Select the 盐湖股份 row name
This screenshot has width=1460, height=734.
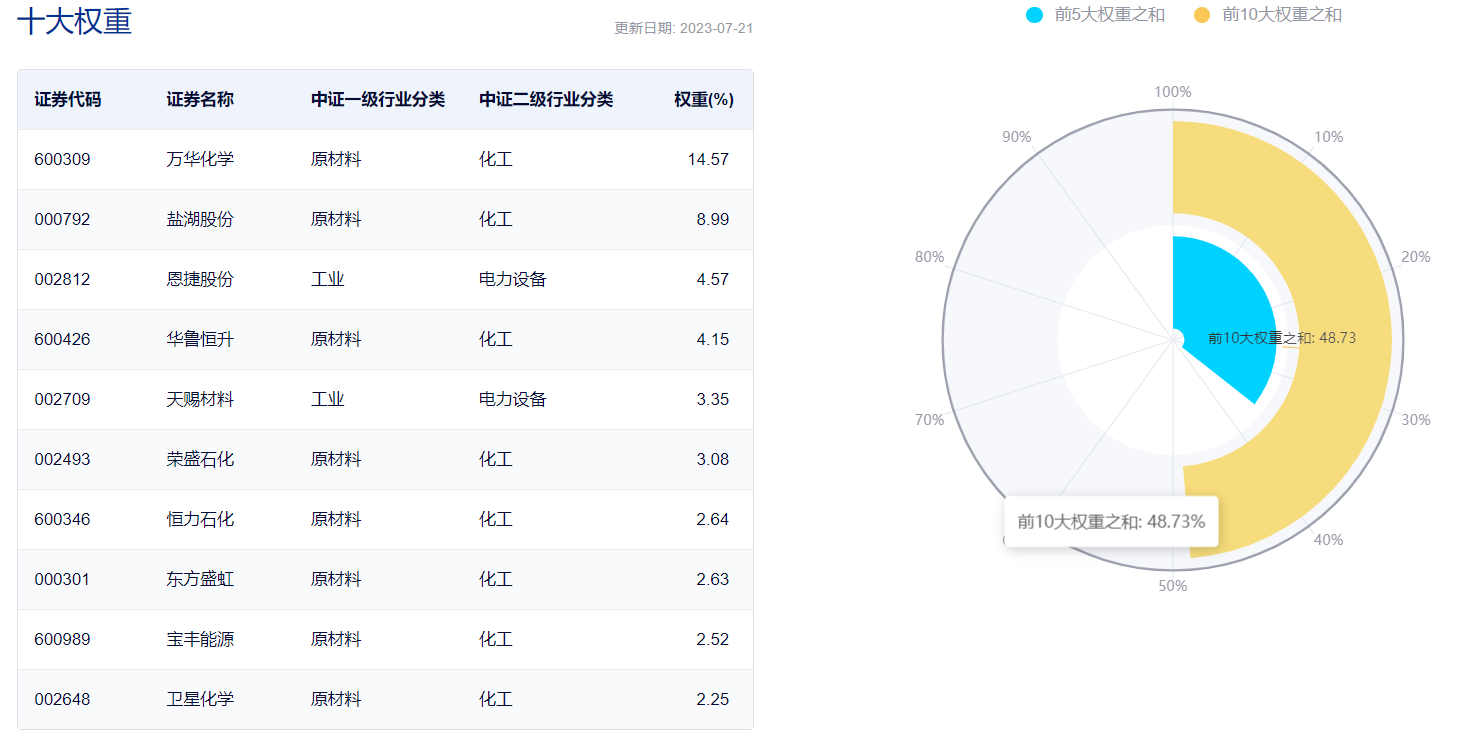[x=200, y=220]
